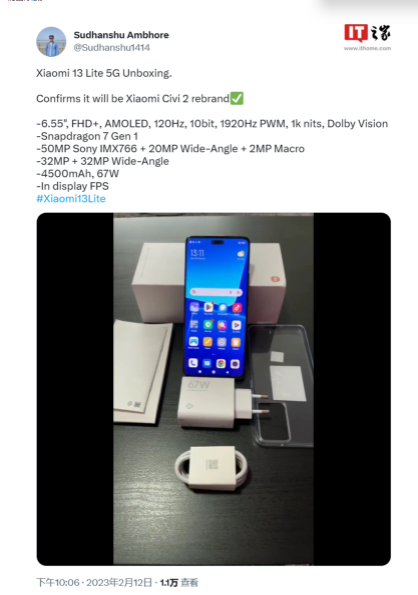Click the white manual booklet in photo

tap(141, 371)
